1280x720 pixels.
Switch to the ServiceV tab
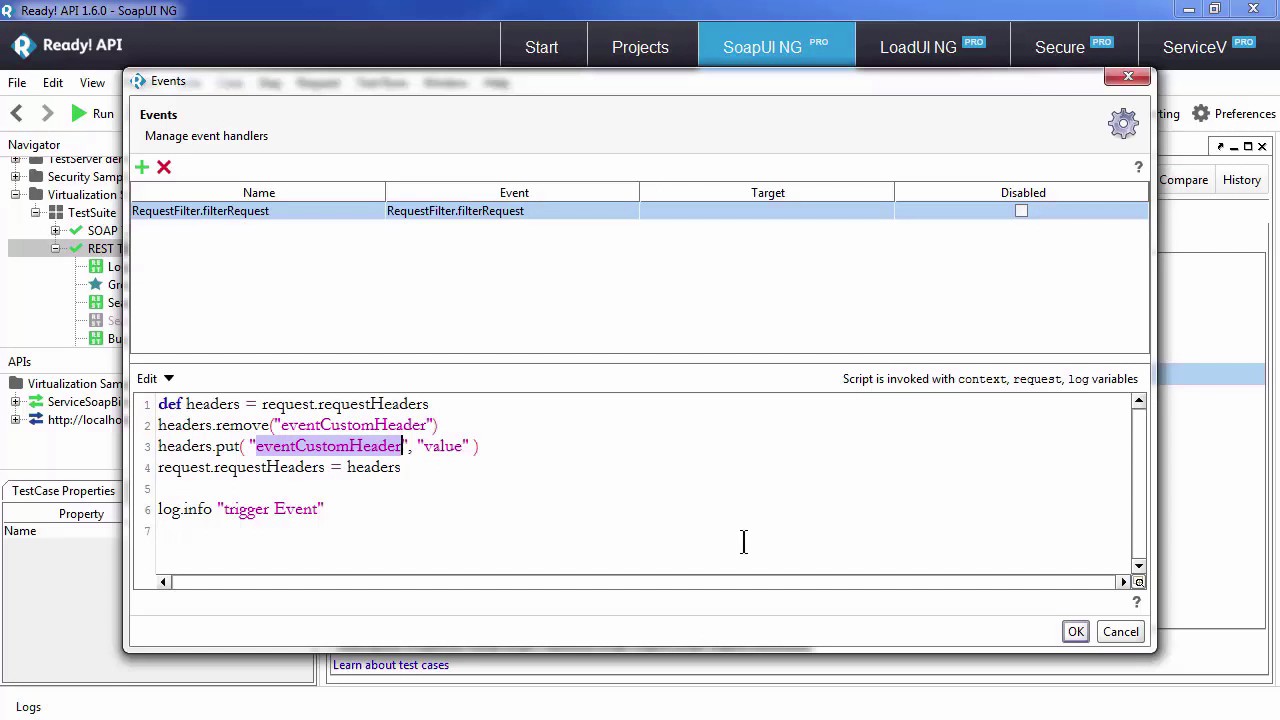tap(1208, 47)
